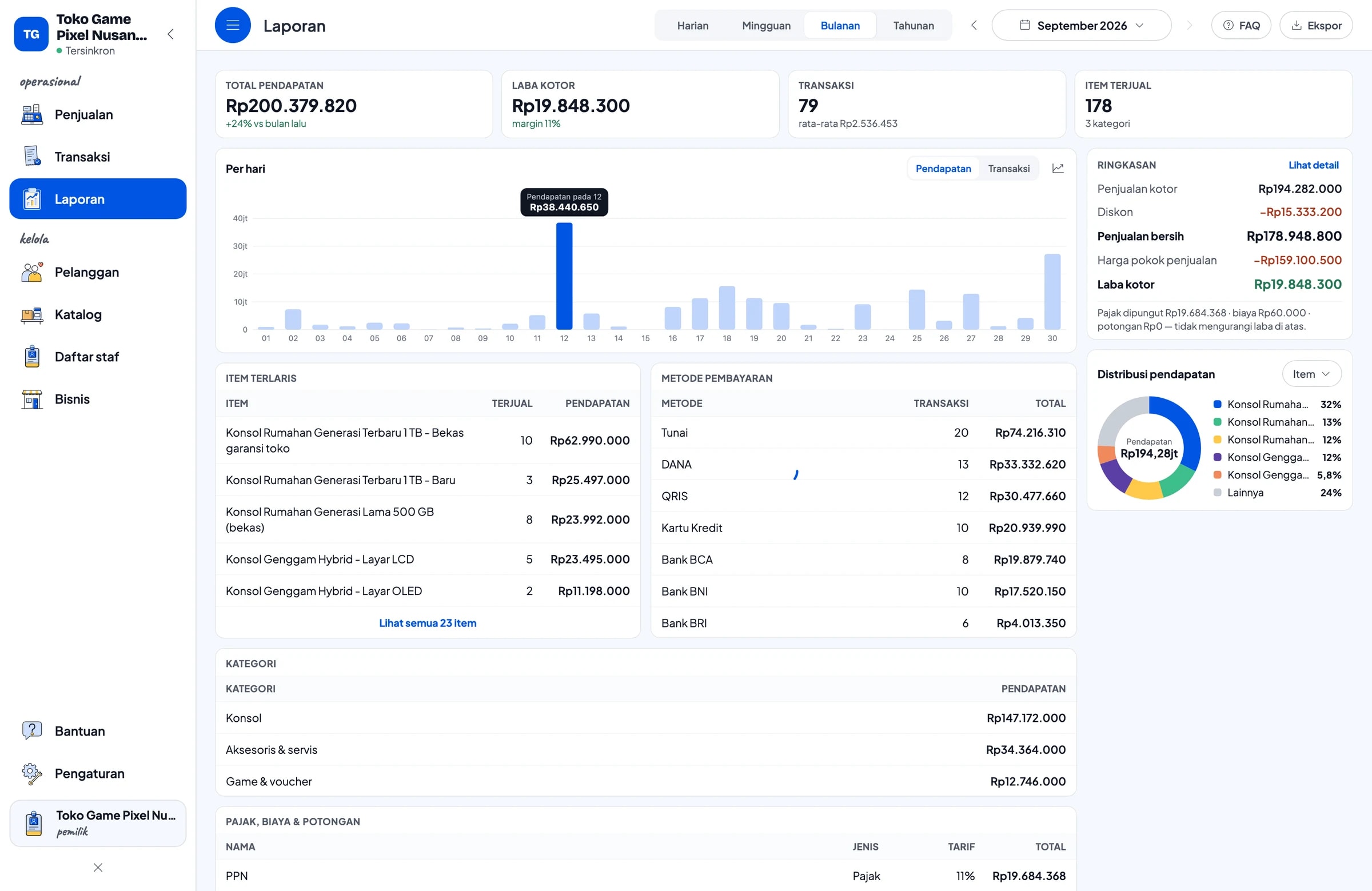Click the Konsol Genggam Hybrid - Layar LCD row
This screenshot has height=891, width=1372.
[x=428, y=559]
